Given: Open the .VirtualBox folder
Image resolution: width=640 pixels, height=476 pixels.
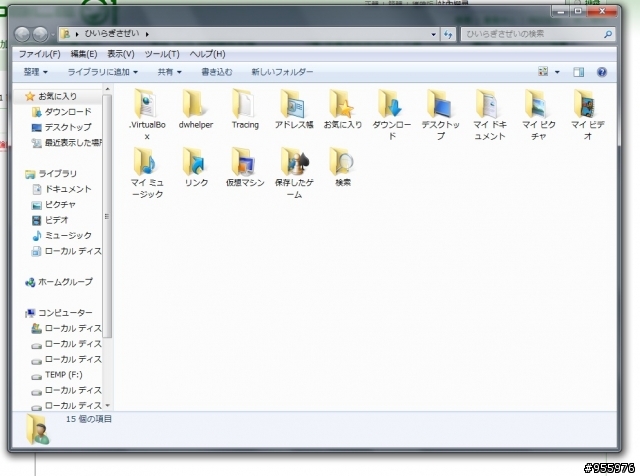Looking at the screenshot, I should pyautogui.click(x=147, y=114).
